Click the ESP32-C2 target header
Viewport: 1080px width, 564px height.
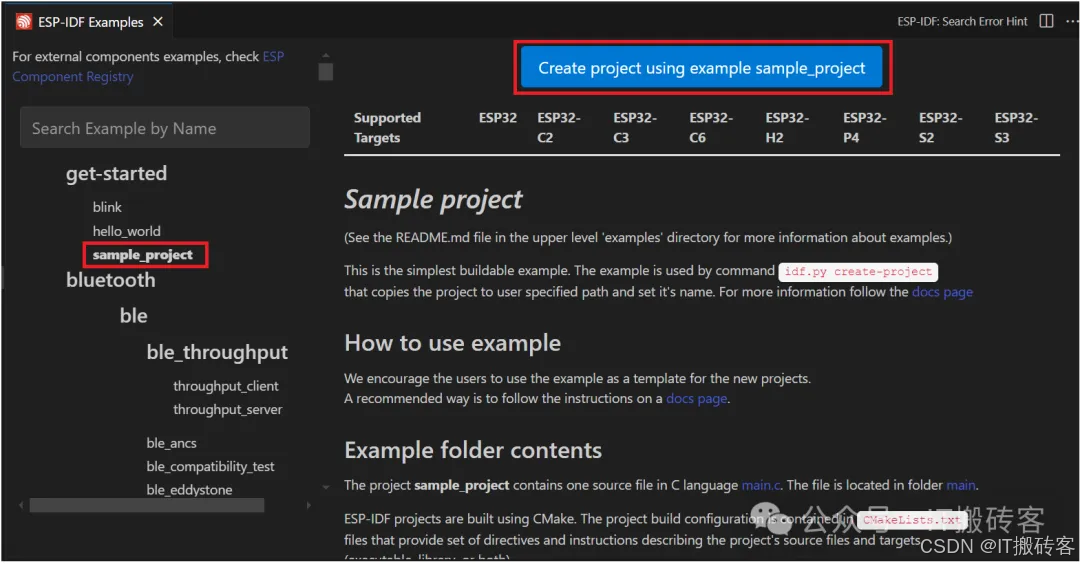click(x=559, y=127)
